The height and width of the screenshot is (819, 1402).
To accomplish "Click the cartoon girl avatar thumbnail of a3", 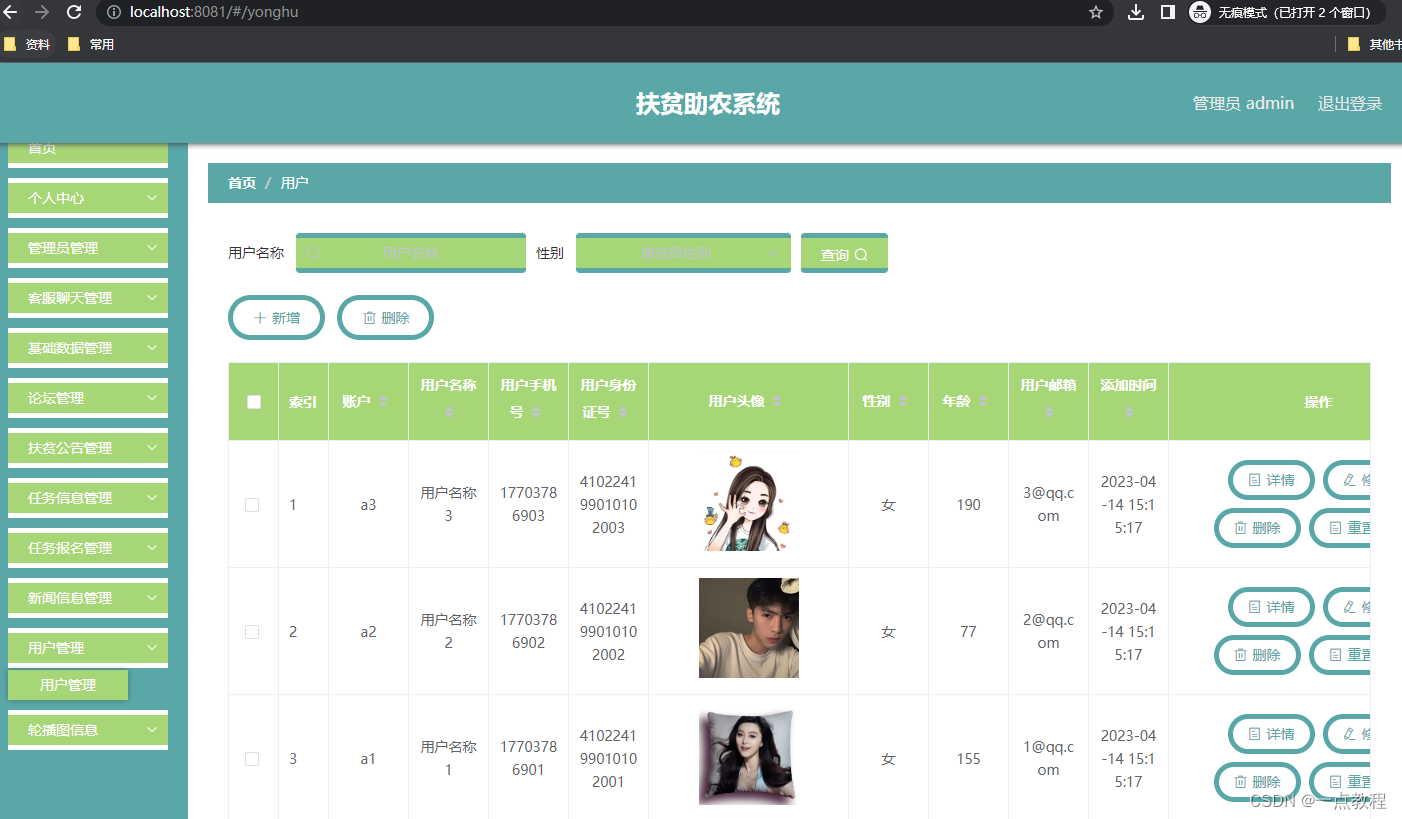I will pos(748,501).
